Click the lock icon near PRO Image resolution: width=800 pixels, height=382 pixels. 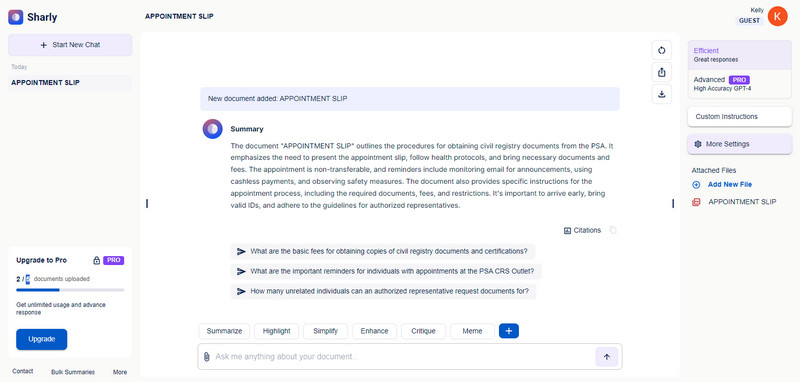coord(96,260)
